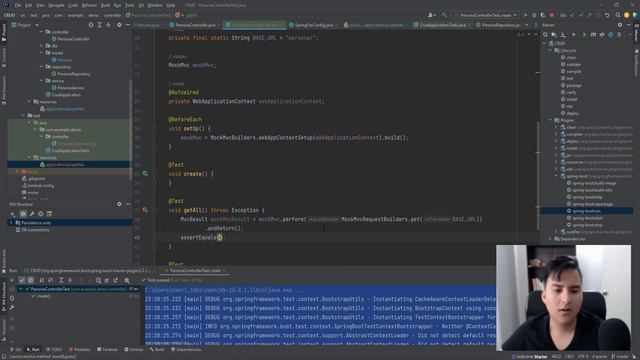This screenshot has width=640, height=360.
Task: Open test runner settings gear icon
Action: click(x=127, y=280)
